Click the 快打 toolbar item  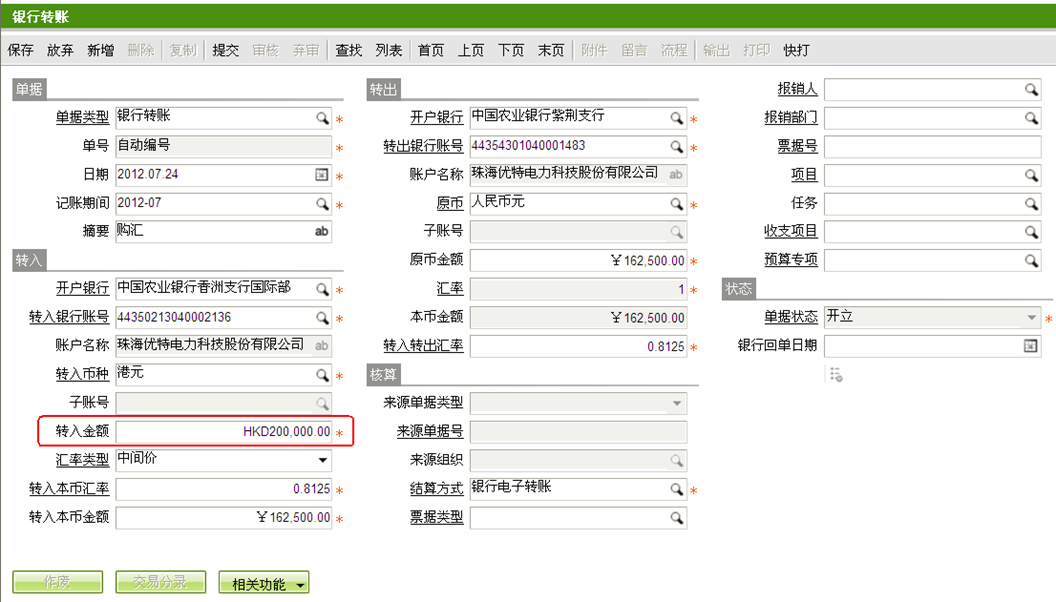coord(796,50)
